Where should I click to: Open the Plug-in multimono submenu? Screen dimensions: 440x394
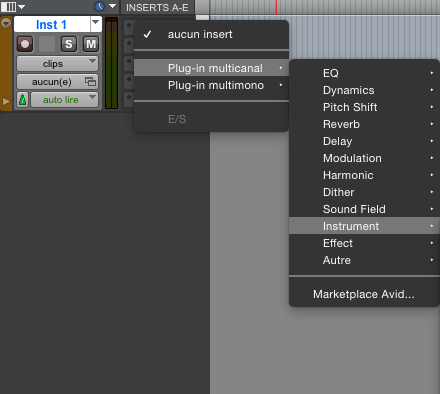tap(211, 85)
